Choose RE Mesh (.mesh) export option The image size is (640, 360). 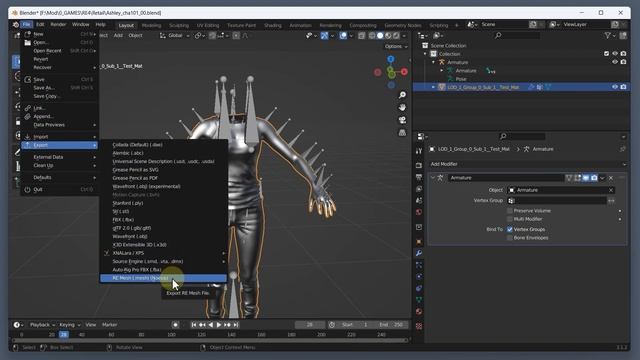click(163, 278)
